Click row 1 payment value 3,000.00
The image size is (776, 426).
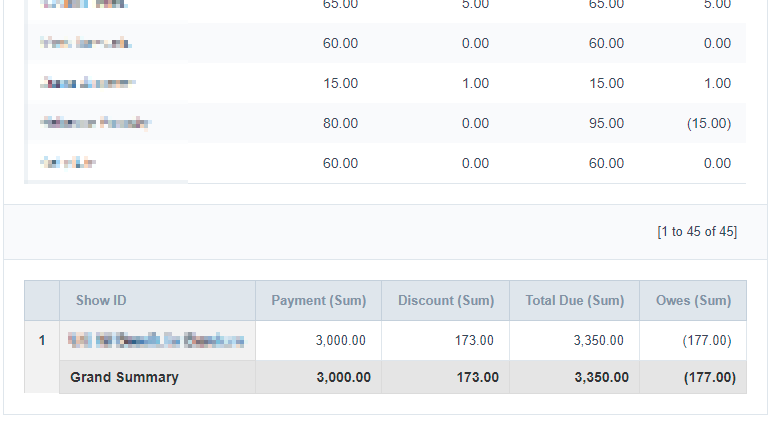[342, 341]
